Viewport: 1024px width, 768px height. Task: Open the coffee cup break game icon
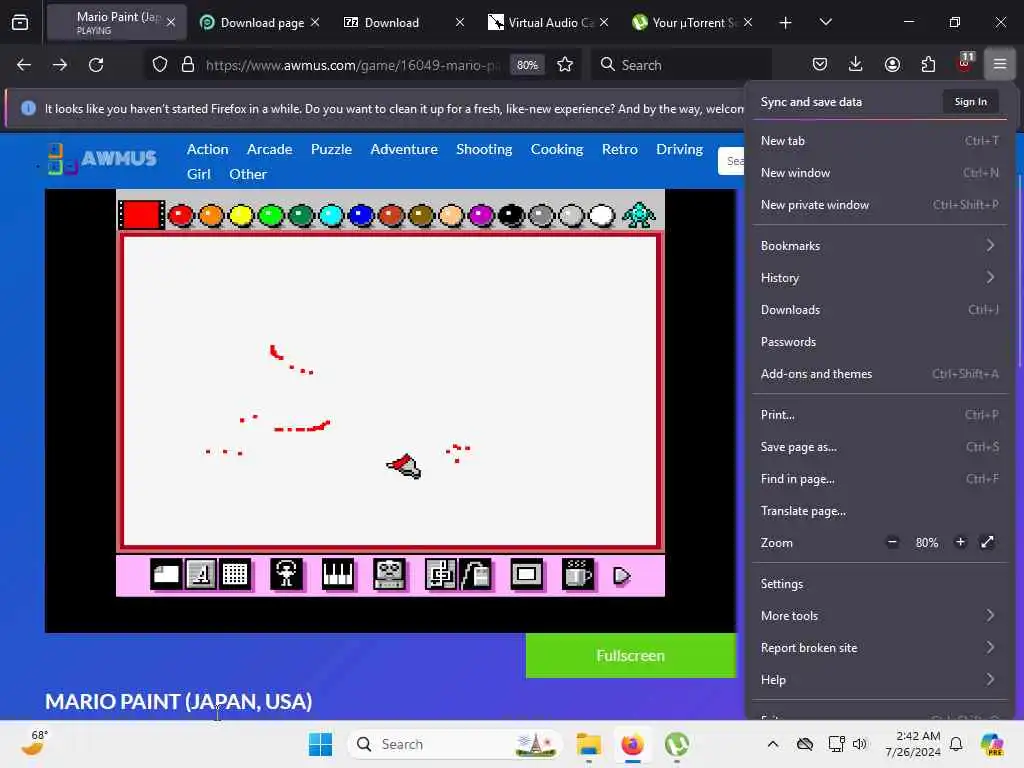(578, 575)
